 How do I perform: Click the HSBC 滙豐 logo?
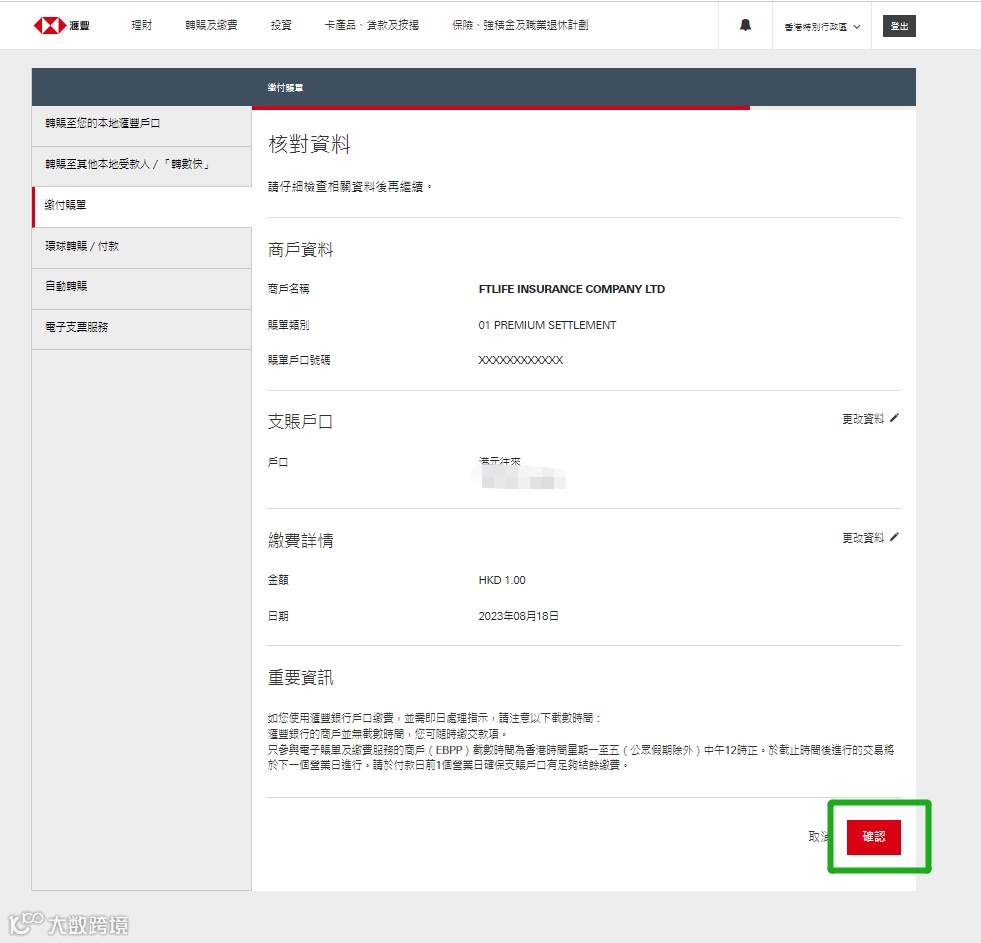(x=61, y=26)
